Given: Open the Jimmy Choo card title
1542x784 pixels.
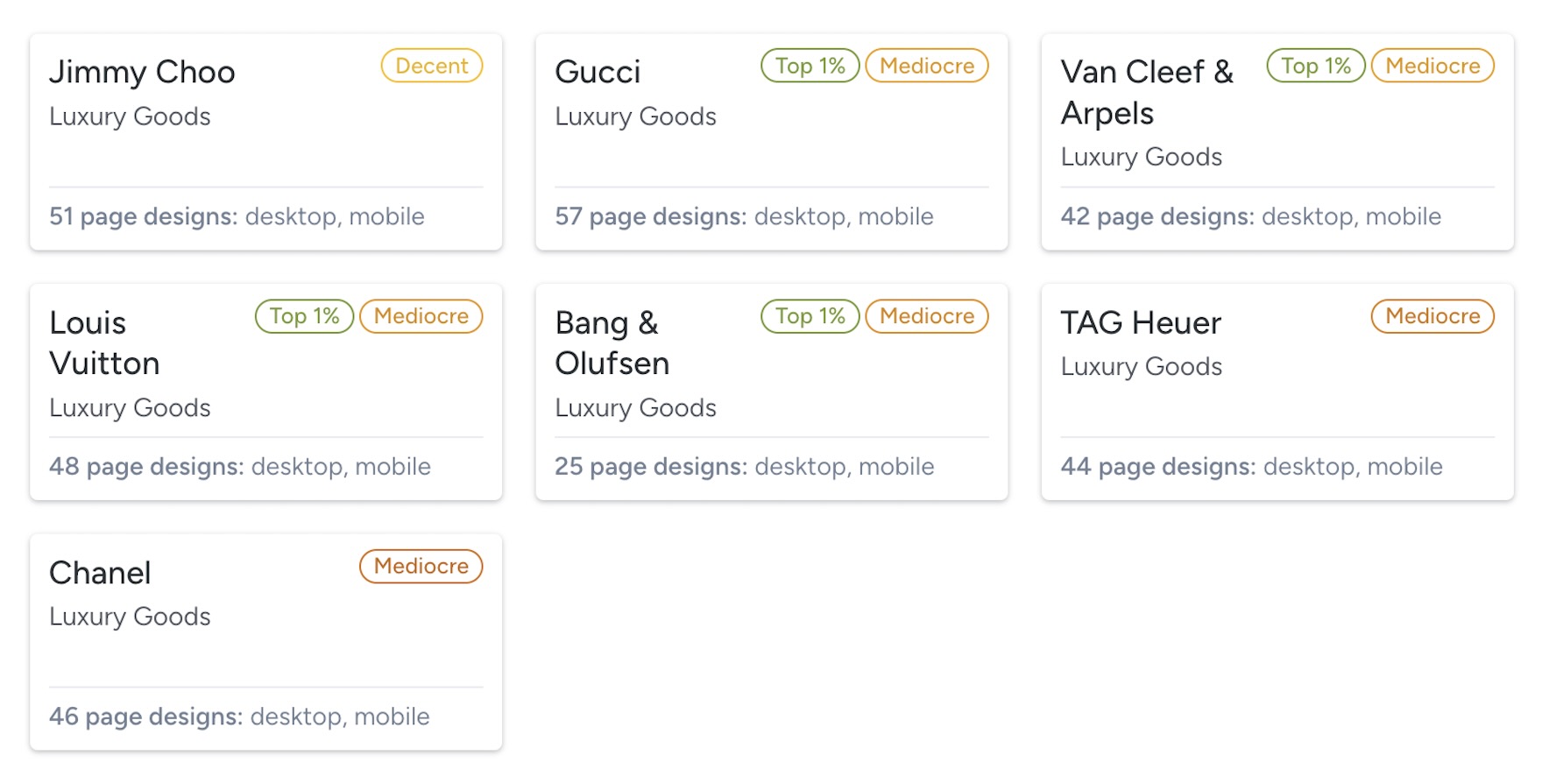Looking at the screenshot, I should pos(142,72).
